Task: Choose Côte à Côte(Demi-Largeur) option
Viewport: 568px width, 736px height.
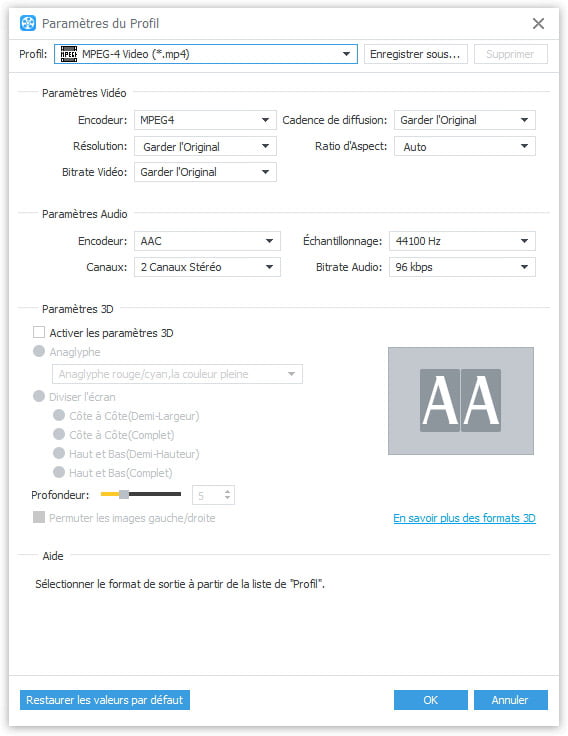Action: click(x=59, y=415)
